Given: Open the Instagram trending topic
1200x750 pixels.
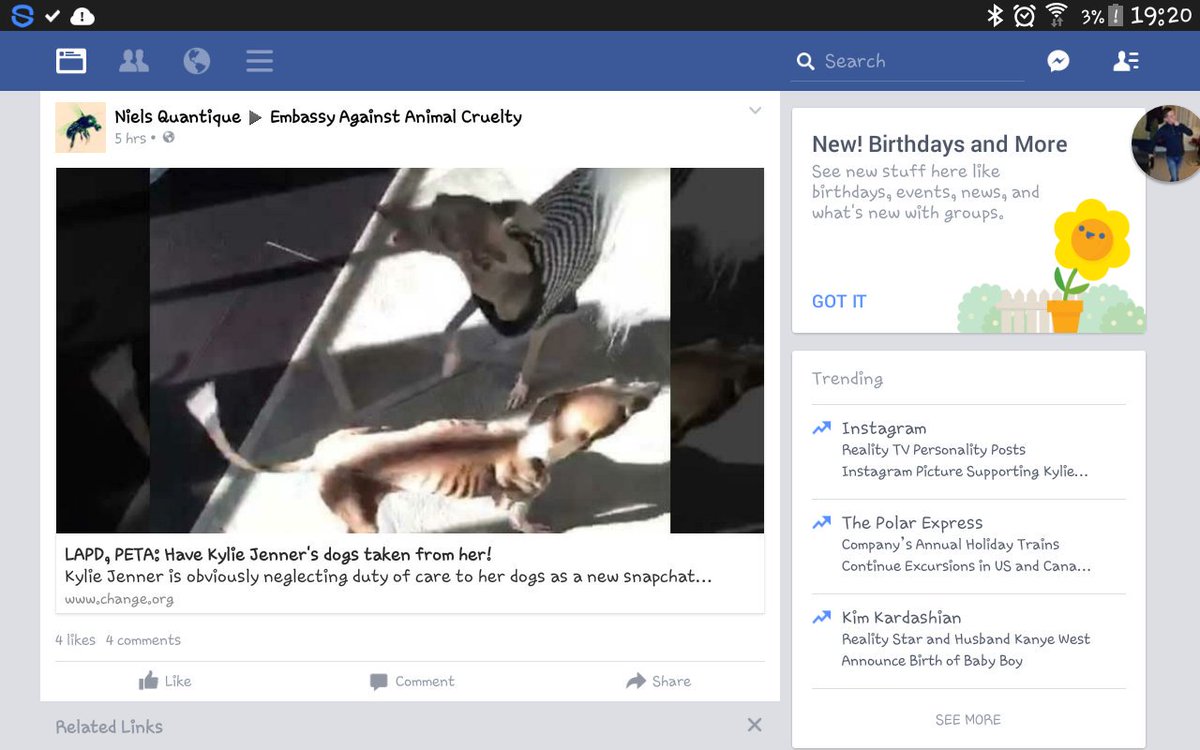Looking at the screenshot, I should (968, 450).
